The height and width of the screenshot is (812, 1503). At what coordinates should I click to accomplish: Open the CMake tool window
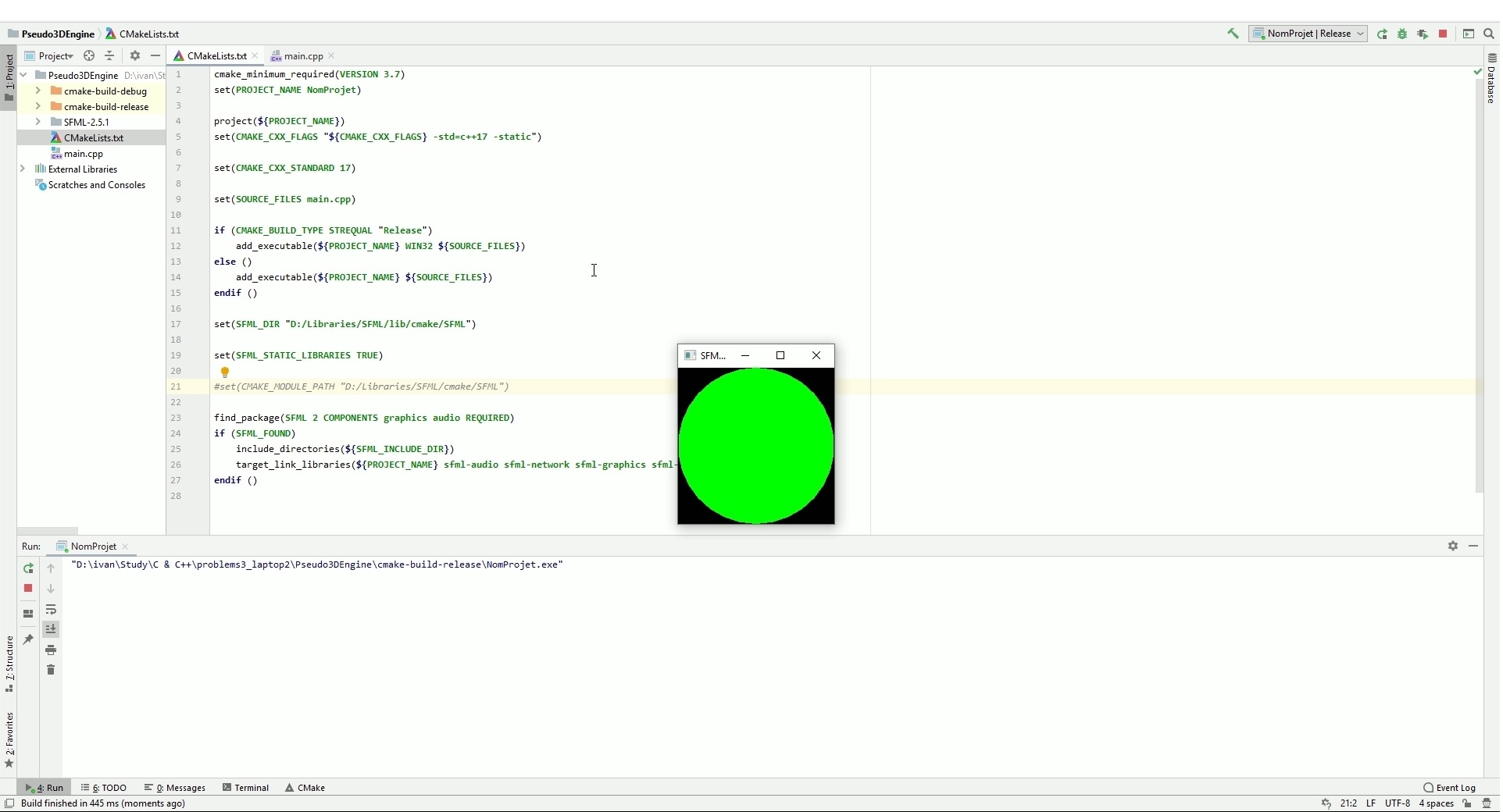[306, 788]
